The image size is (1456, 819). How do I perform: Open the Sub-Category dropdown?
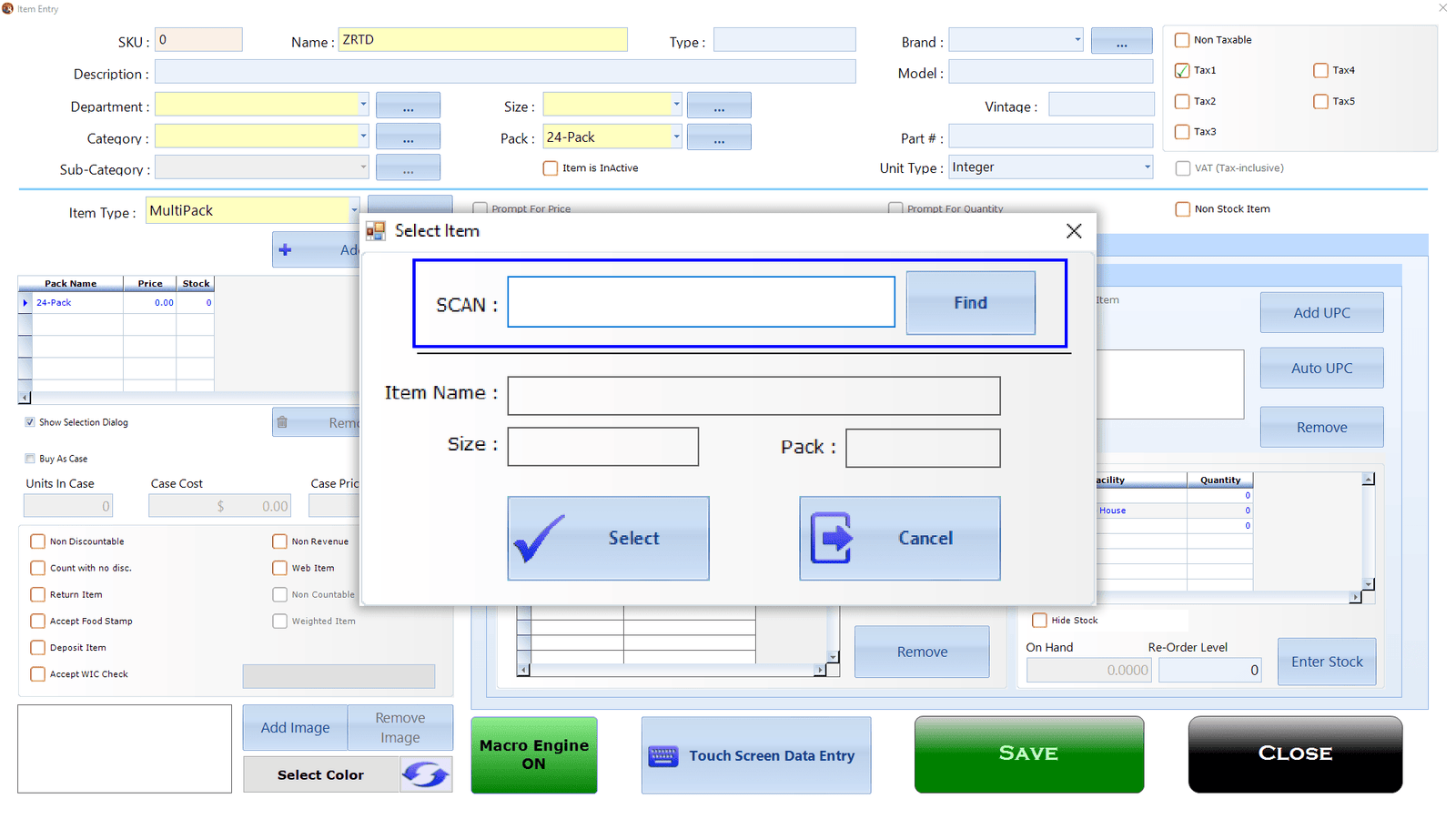[363, 167]
